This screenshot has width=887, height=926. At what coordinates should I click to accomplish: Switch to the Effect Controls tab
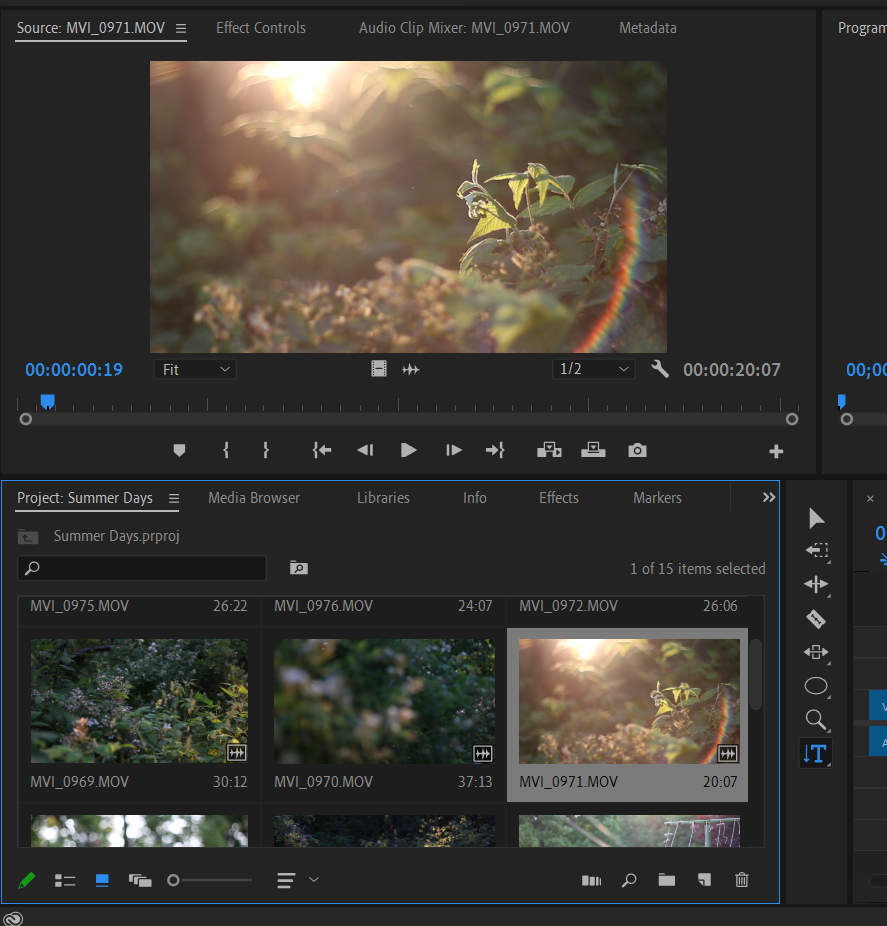point(261,28)
